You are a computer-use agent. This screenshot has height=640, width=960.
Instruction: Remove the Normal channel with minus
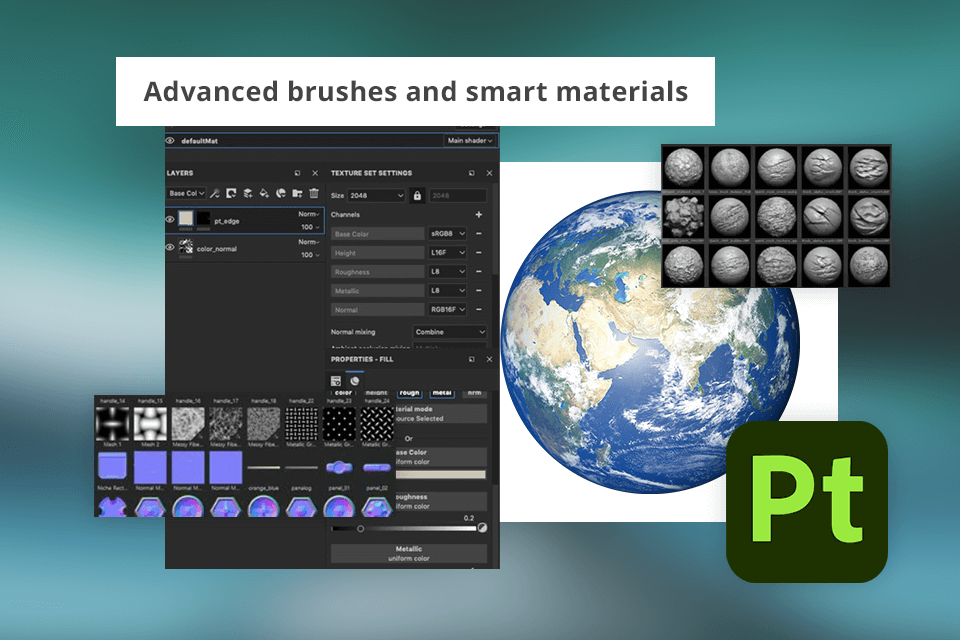478,309
